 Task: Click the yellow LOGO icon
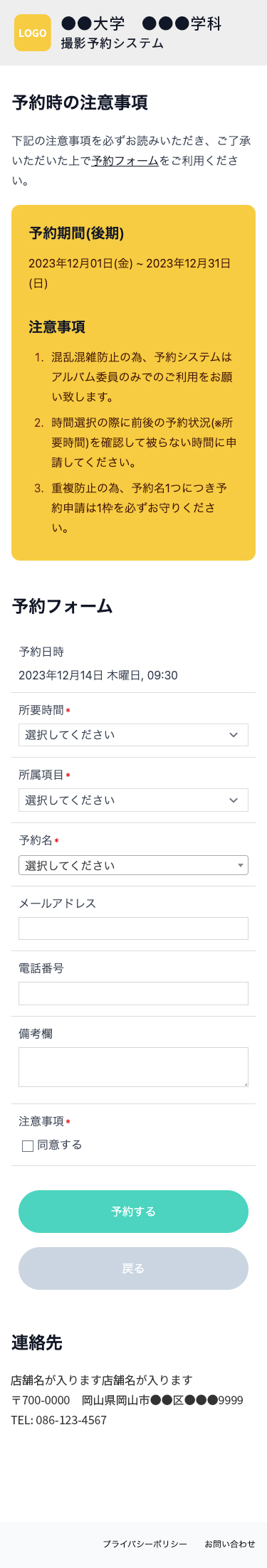click(x=33, y=33)
